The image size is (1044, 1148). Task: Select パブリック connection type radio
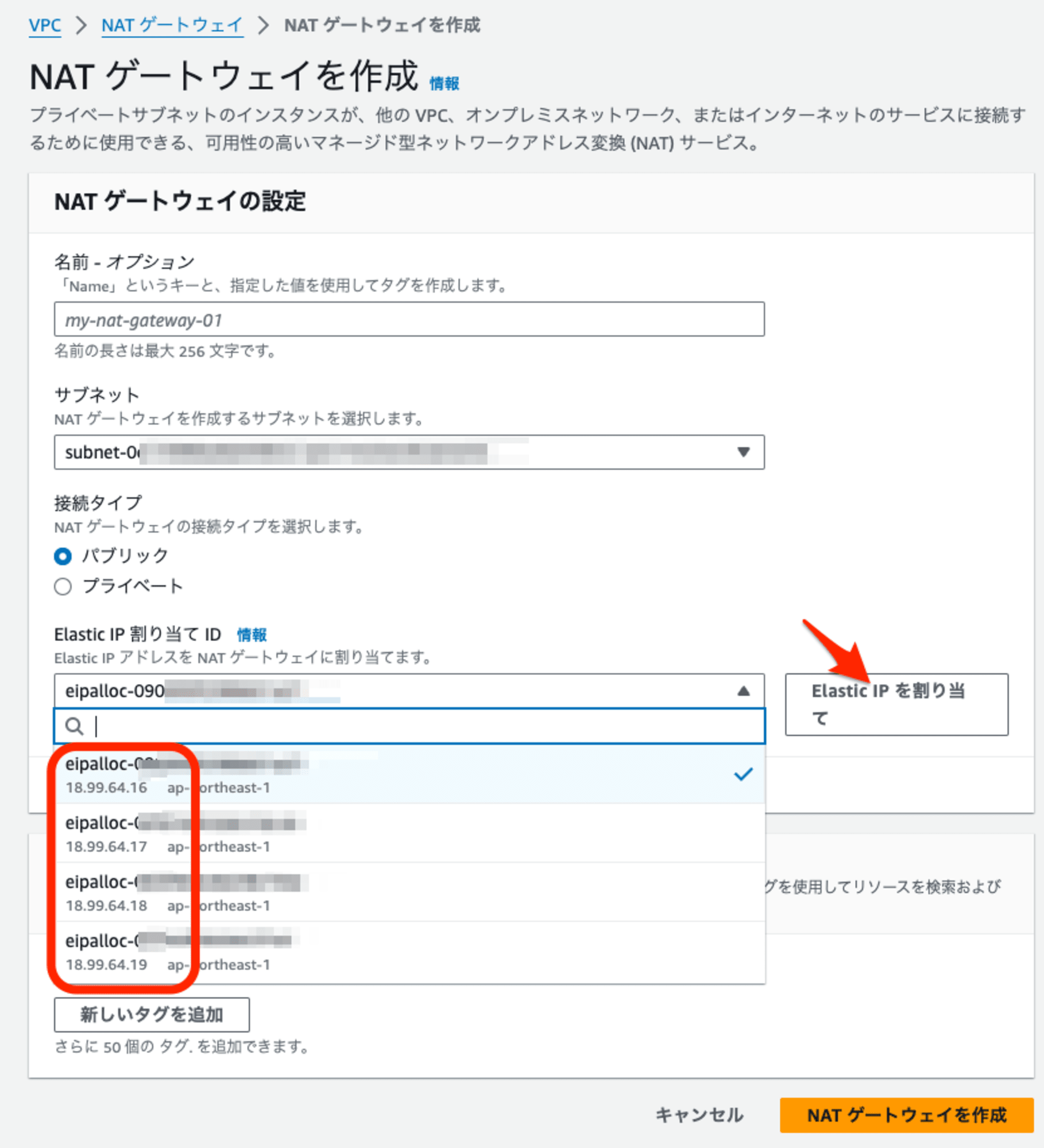63,556
